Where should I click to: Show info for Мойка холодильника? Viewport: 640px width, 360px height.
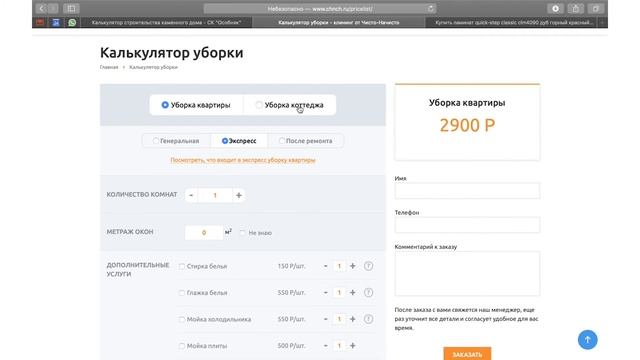369,319
